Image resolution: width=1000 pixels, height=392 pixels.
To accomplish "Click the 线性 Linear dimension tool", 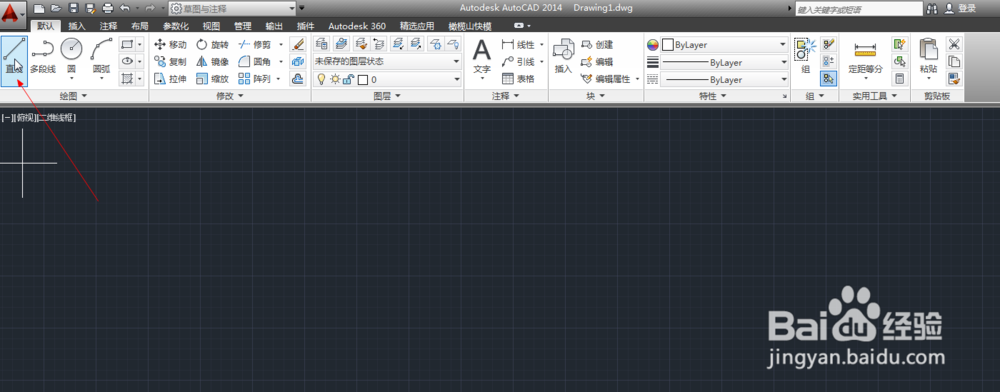I will 519,45.
